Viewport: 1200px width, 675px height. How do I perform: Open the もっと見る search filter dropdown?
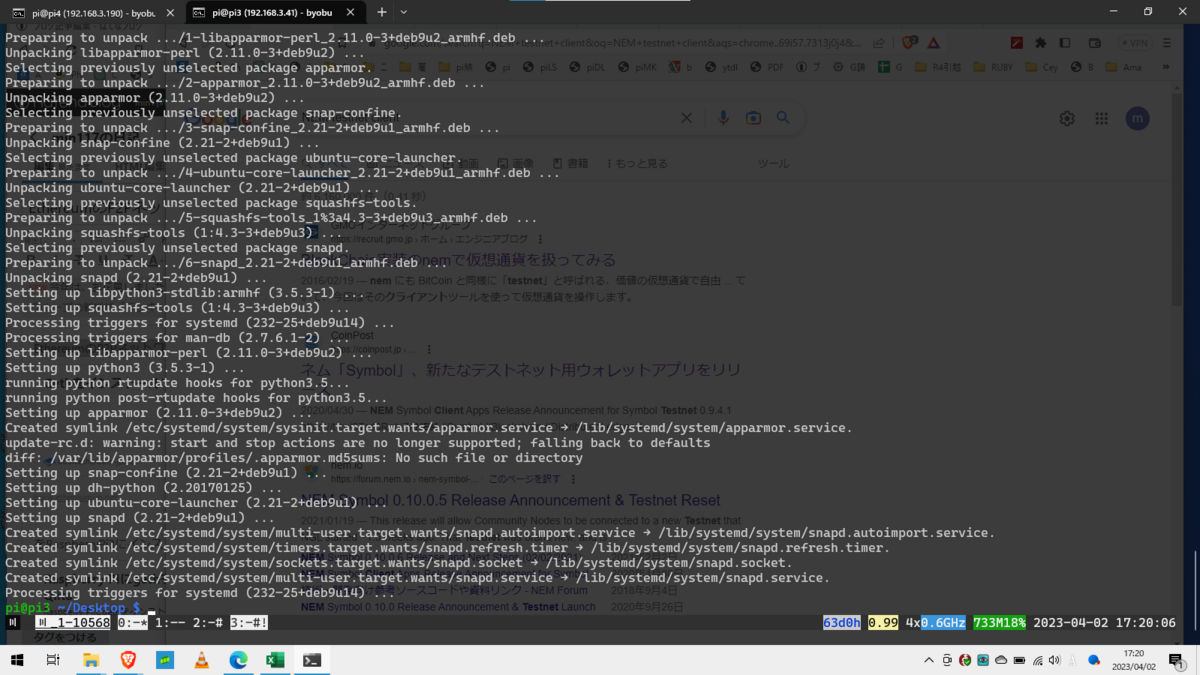coord(640,163)
